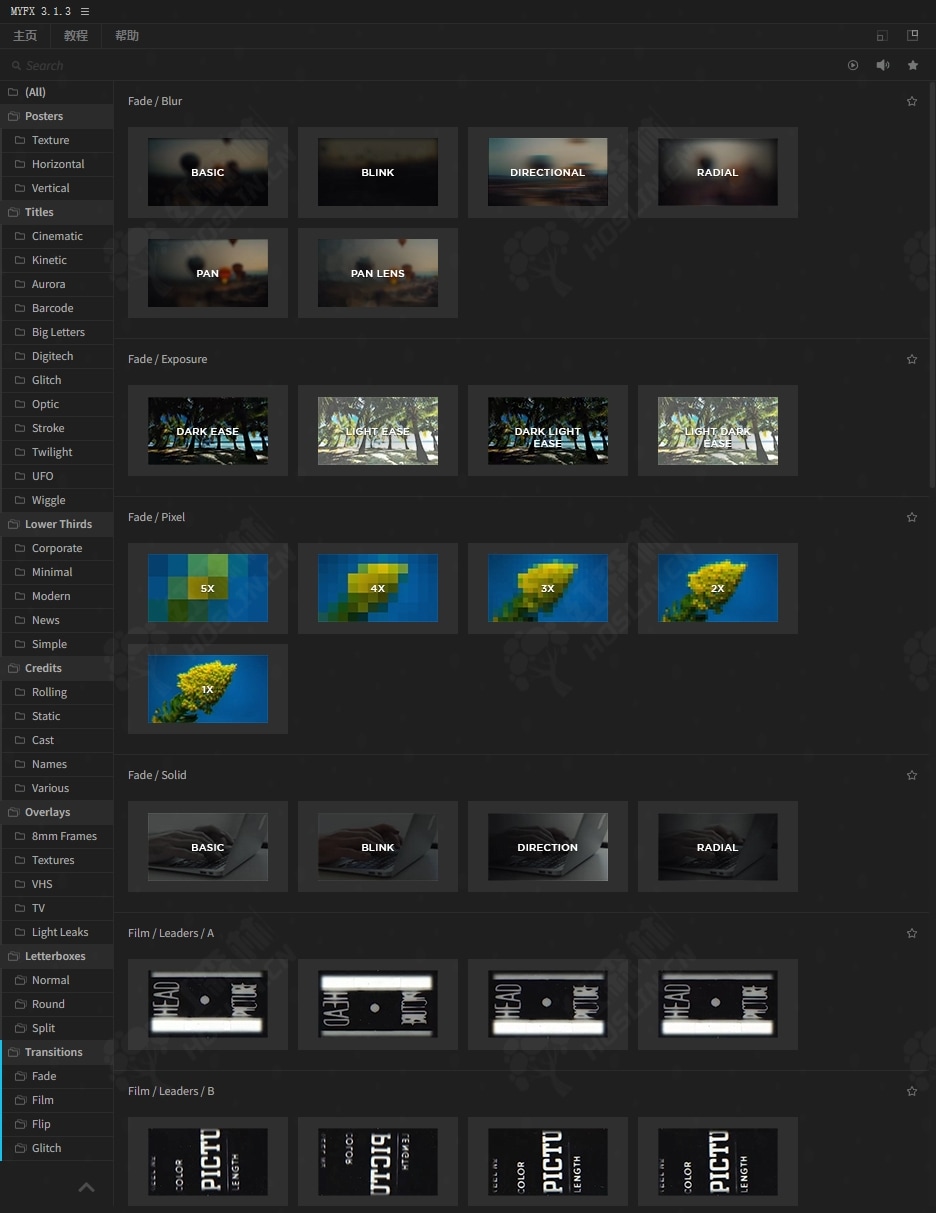Click the smaller thumbnail size icon
This screenshot has height=1213, width=936.
pos(881,36)
